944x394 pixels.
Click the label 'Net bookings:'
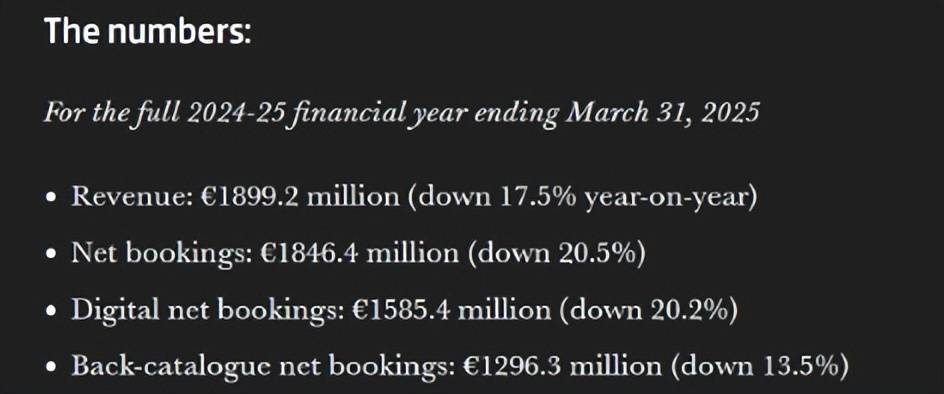coord(161,255)
